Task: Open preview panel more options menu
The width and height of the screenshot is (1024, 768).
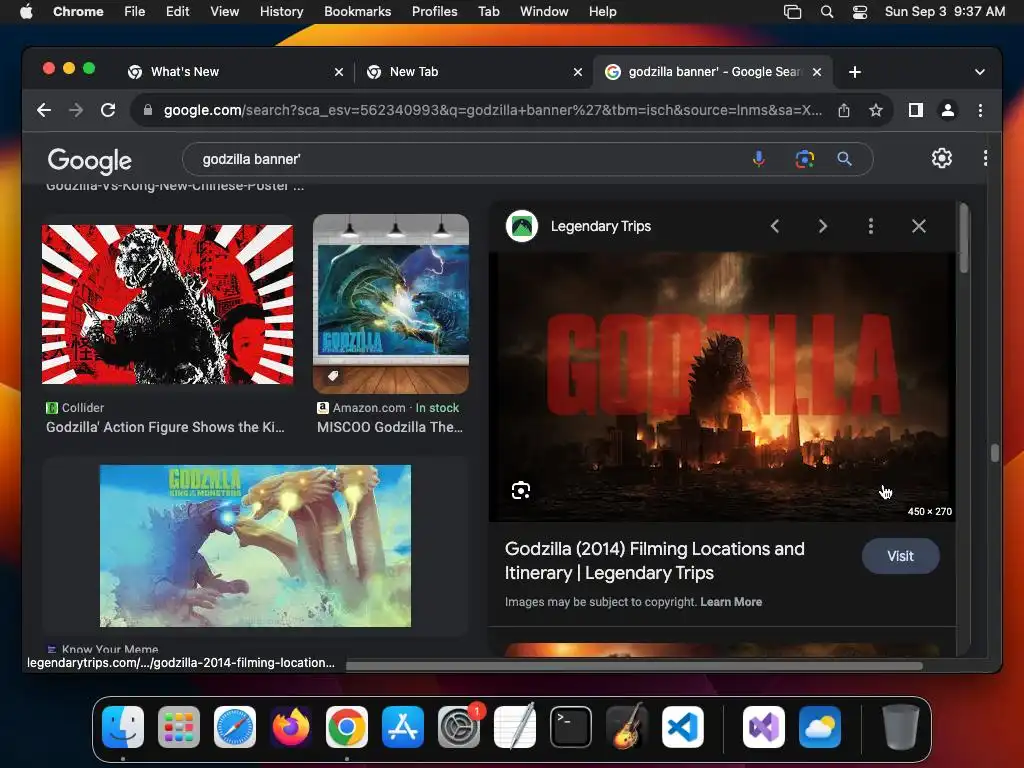Action: (x=871, y=226)
